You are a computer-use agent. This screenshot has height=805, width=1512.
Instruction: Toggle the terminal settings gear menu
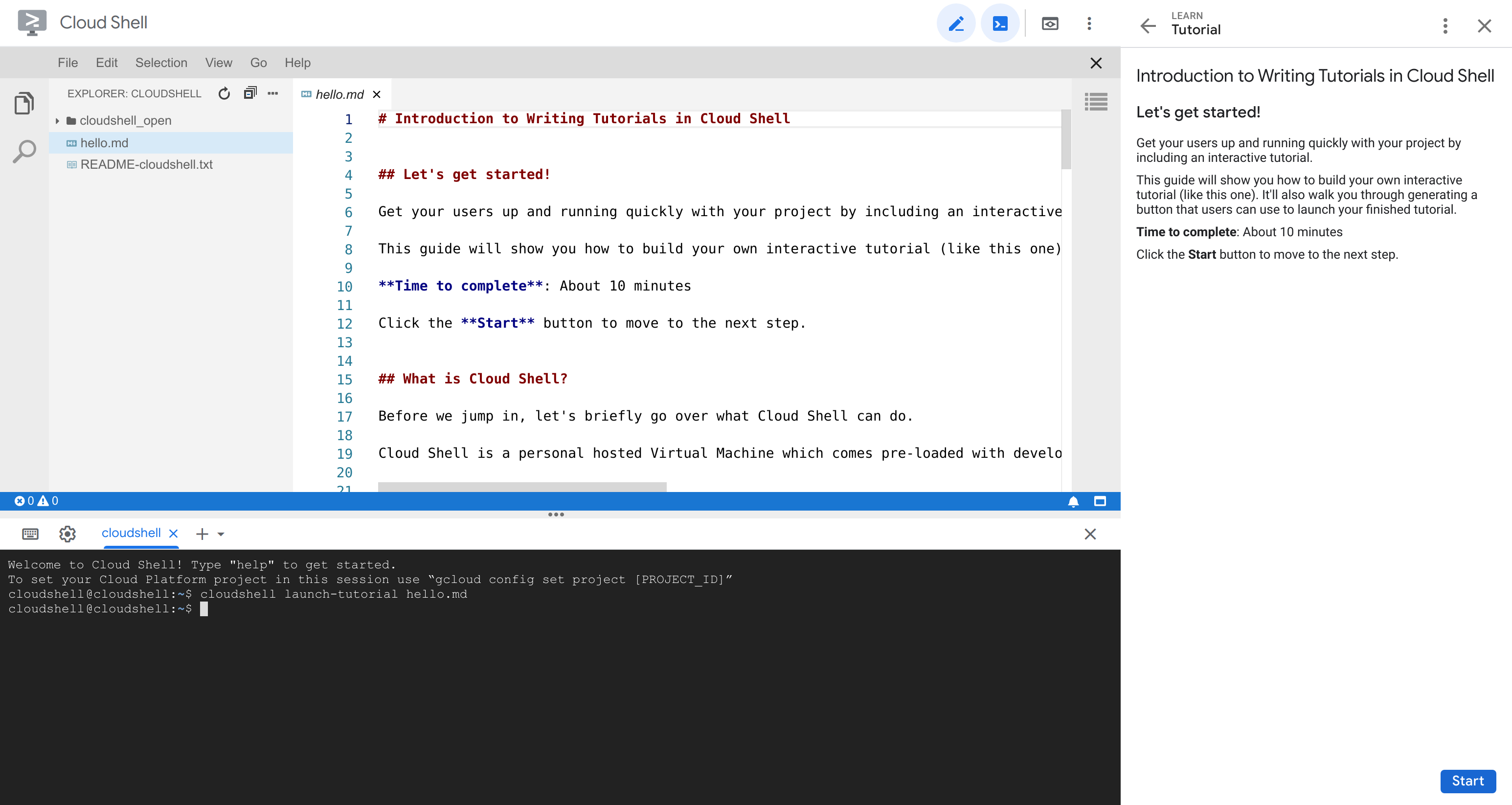click(x=67, y=533)
